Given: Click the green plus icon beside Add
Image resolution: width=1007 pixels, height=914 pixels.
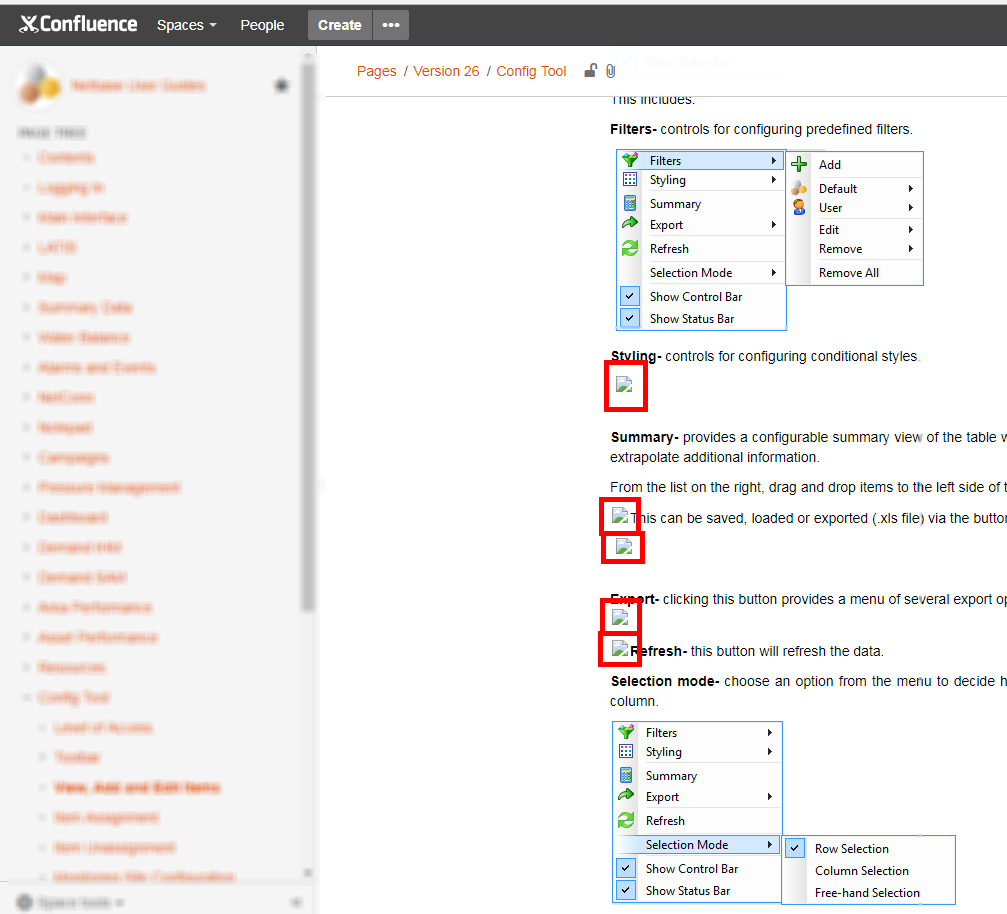Looking at the screenshot, I should click(x=799, y=164).
